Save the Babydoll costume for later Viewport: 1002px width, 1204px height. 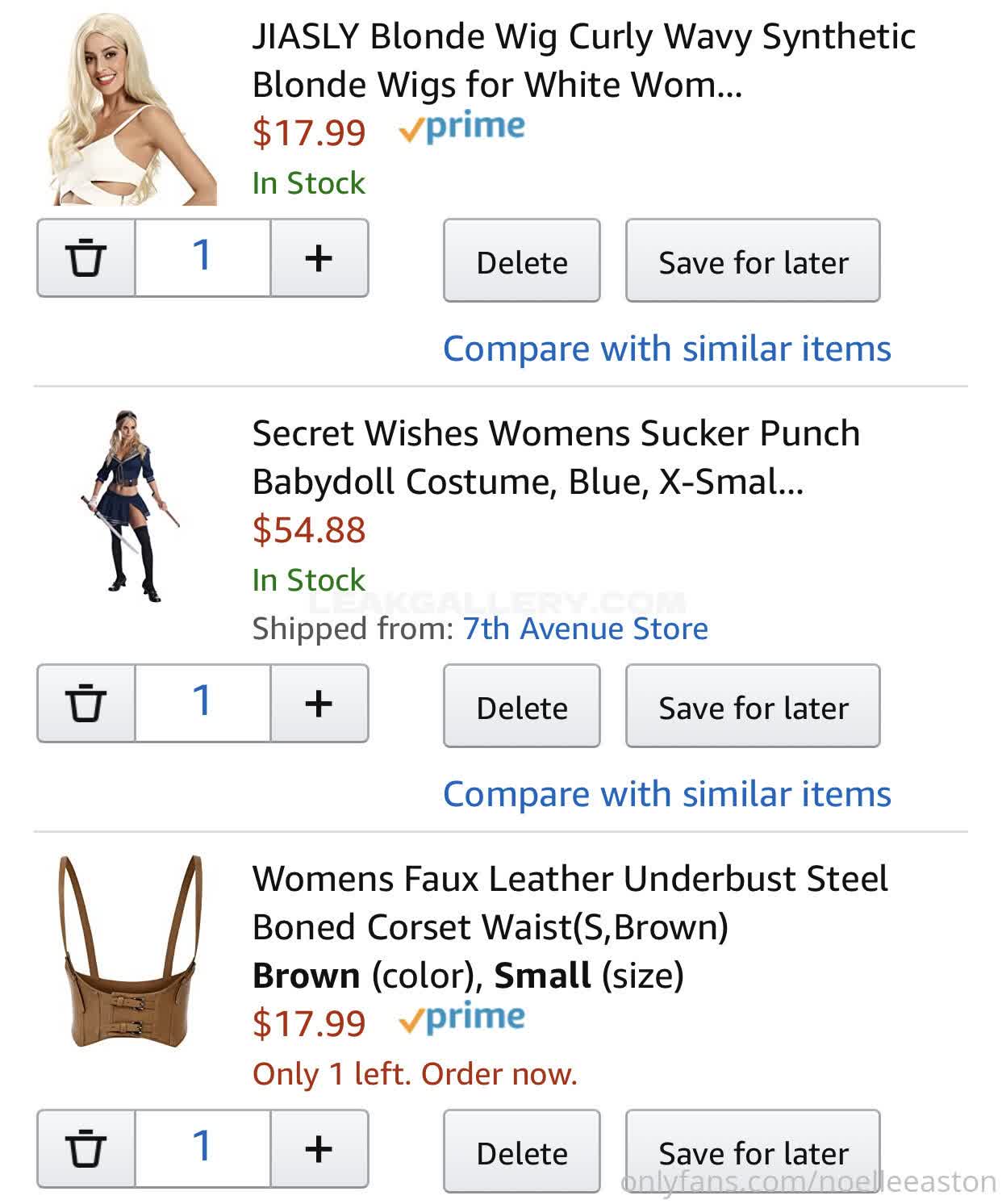[x=752, y=707]
